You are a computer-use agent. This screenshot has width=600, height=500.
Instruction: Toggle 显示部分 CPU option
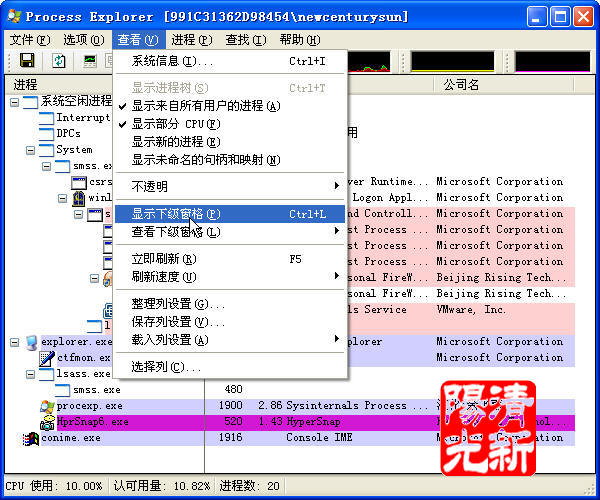pos(231,124)
